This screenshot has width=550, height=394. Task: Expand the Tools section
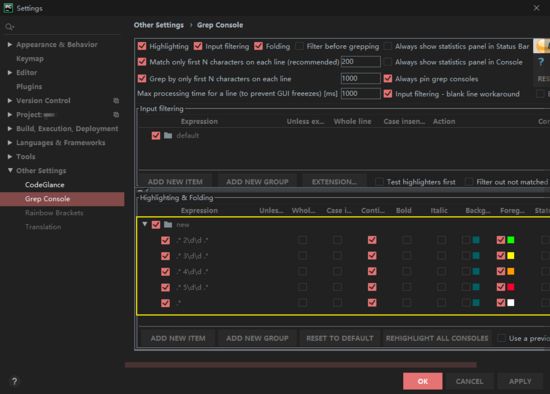tap(10, 157)
